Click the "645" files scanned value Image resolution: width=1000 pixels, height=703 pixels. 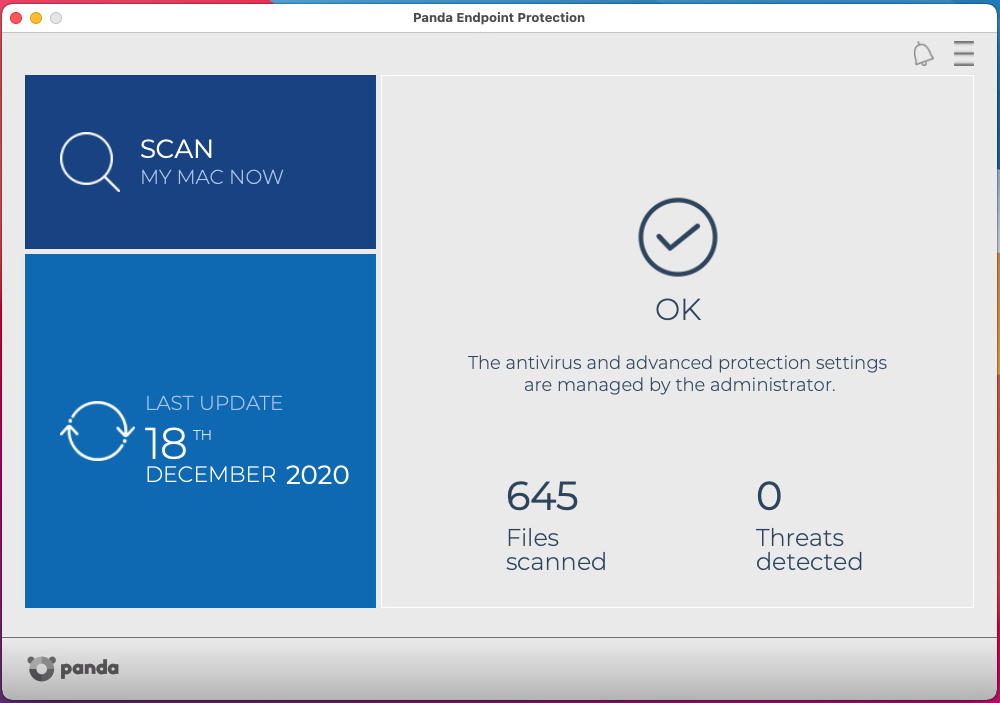542,496
